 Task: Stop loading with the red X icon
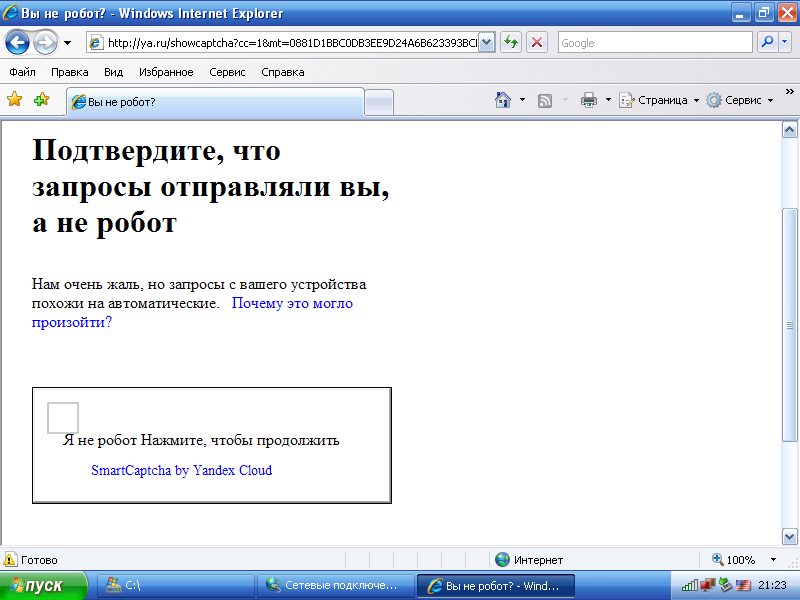click(537, 42)
